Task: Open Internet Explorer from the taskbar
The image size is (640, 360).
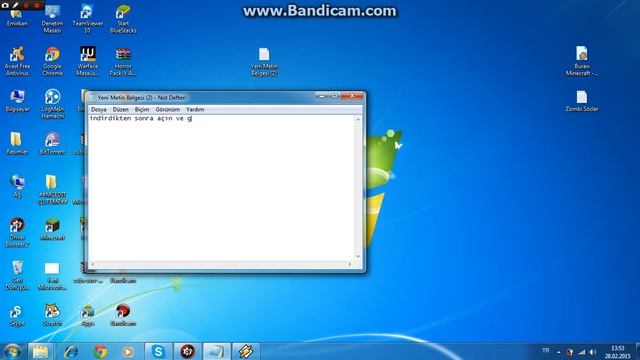Action: point(71,351)
